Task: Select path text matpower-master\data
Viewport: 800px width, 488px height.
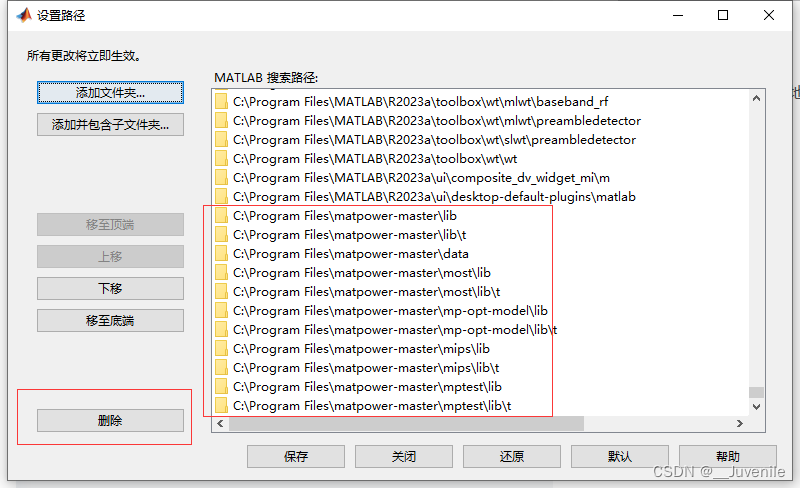Action: (x=351, y=254)
